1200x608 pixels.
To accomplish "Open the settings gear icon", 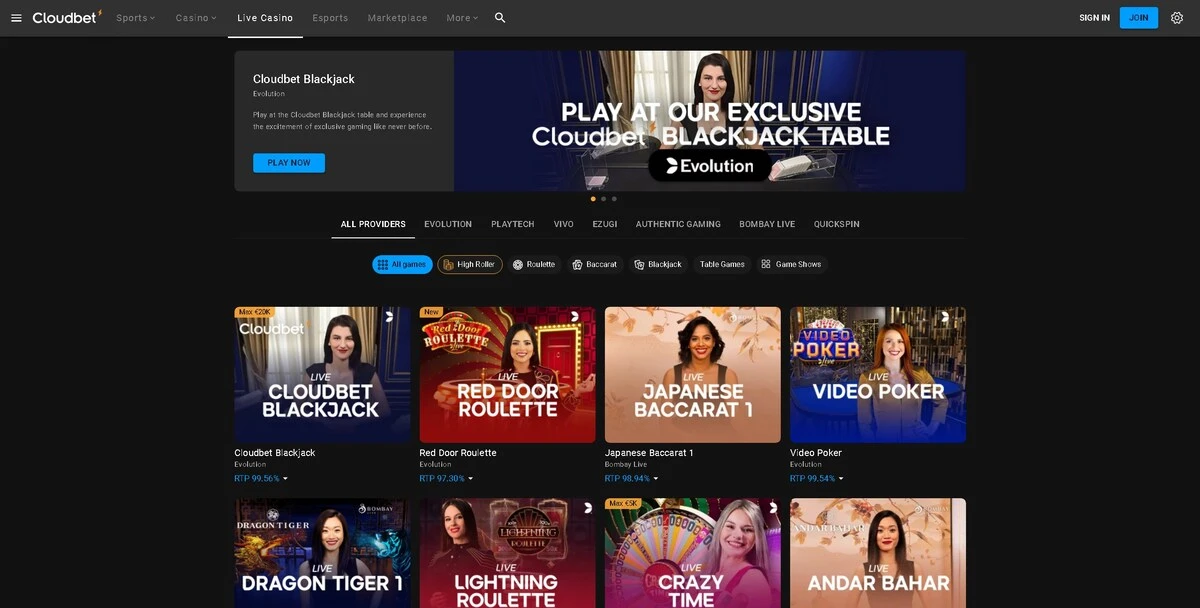I will click(x=1177, y=18).
